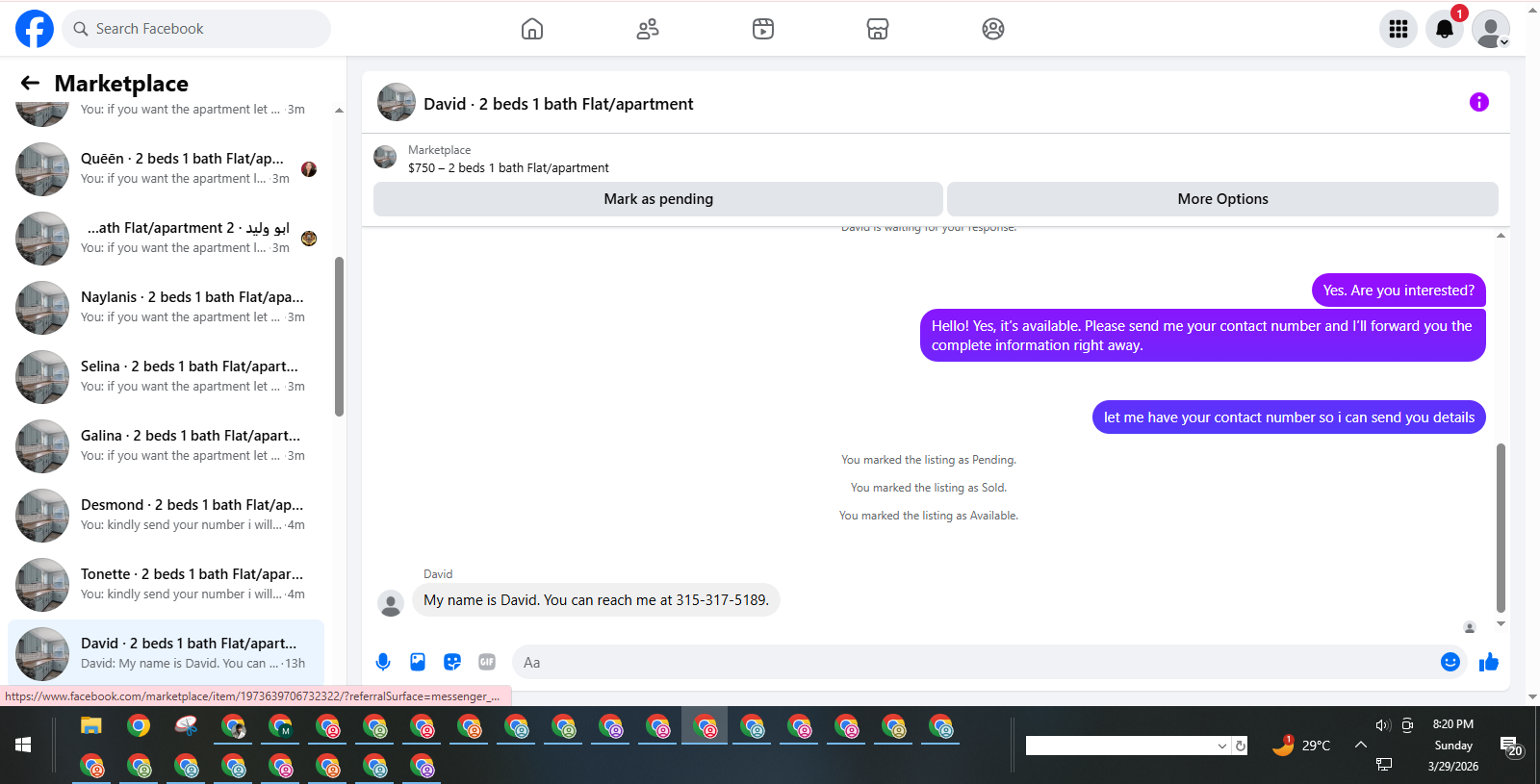Click David's message with phone number 315-317-5189
1540x784 pixels.
(597, 600)
